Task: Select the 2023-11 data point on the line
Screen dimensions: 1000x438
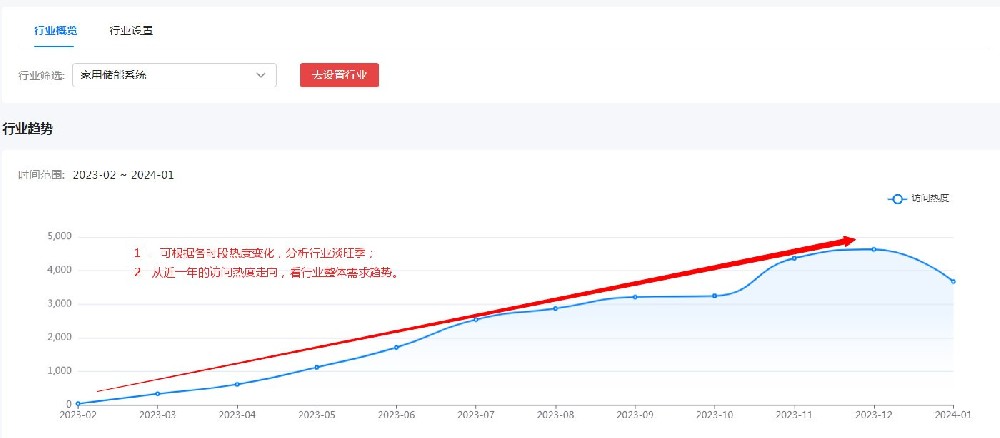Action: tap(794, 258)
